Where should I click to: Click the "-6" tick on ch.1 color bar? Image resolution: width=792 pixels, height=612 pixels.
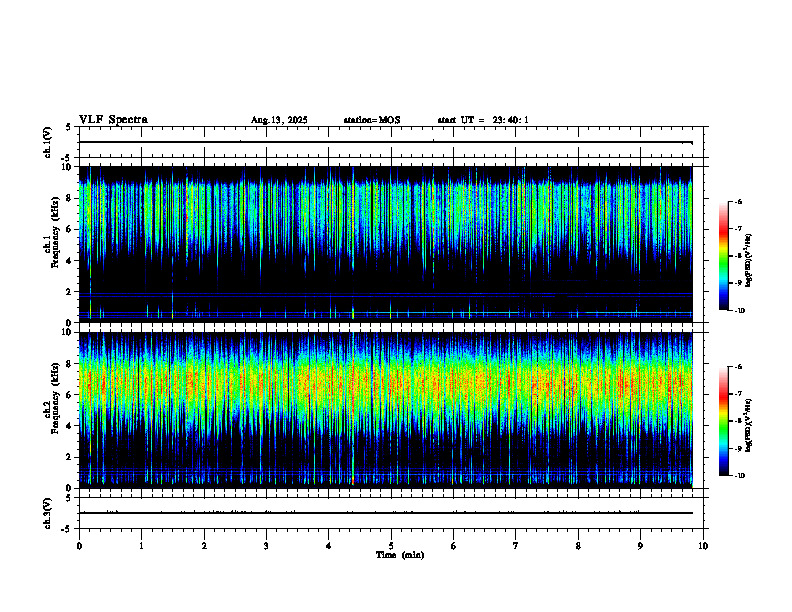(x=738, y=201)
